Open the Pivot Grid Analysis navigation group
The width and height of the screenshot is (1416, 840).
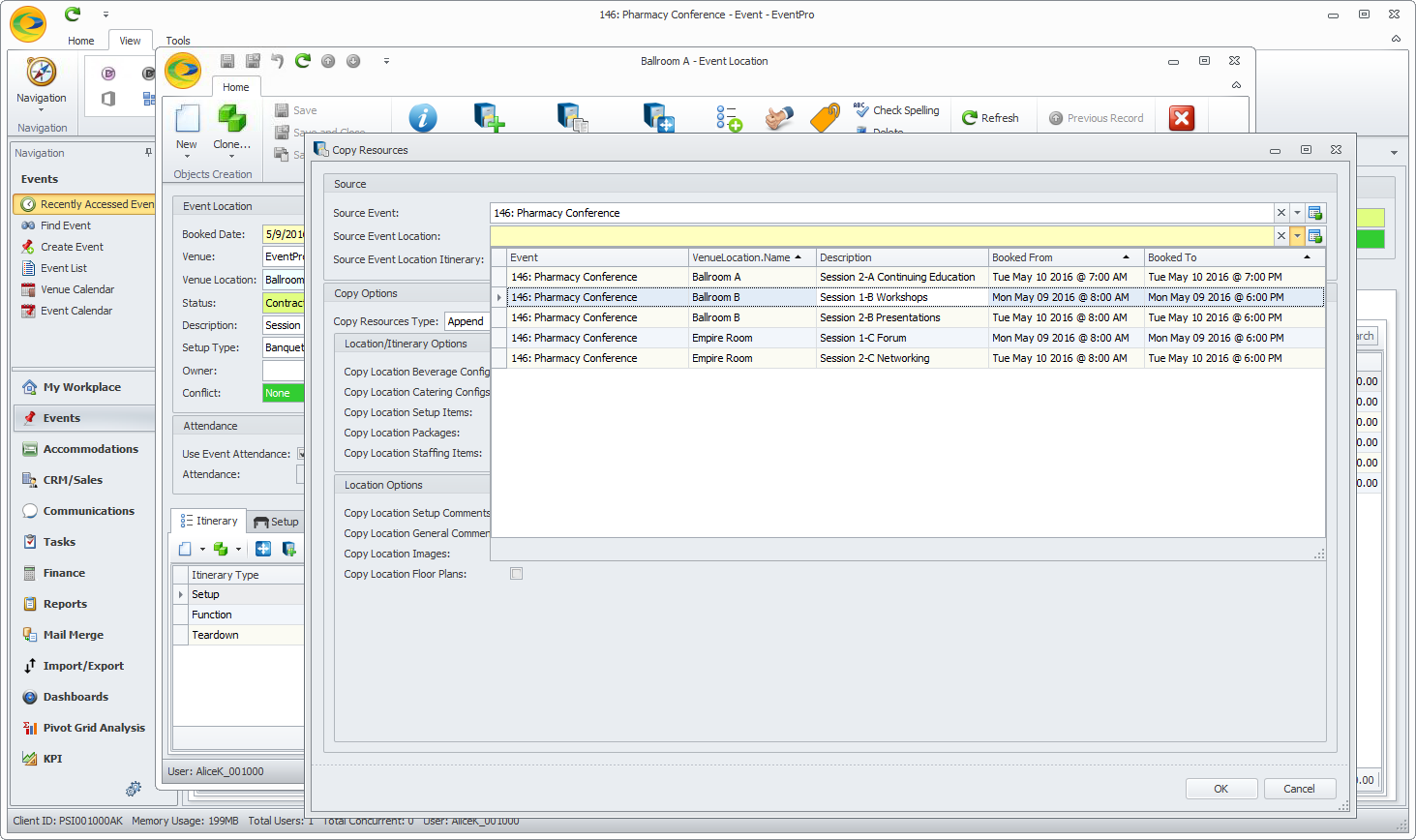(x=94, y=728)
